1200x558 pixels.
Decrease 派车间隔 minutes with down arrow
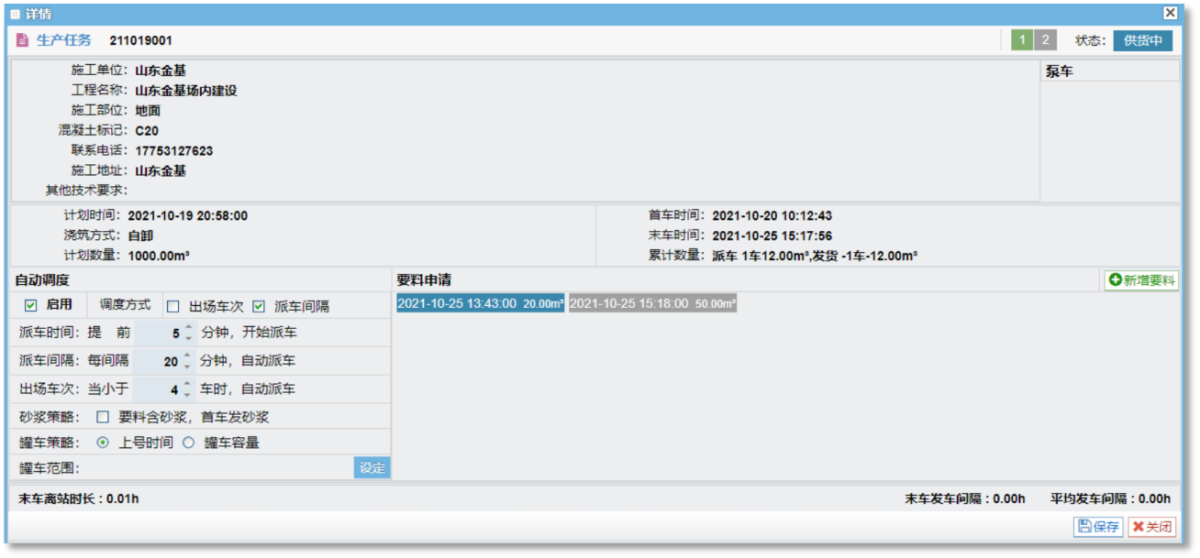tap(186, 366)
